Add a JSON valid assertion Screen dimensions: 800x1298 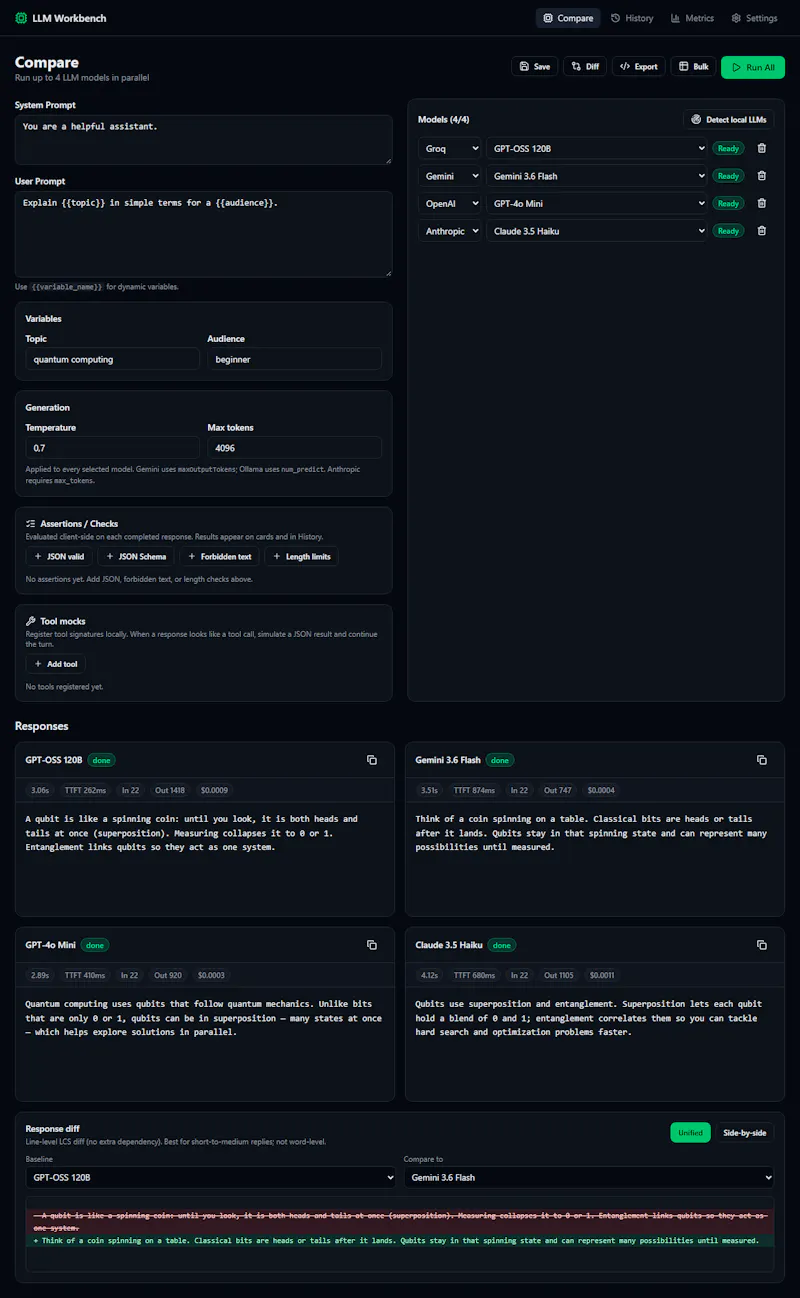(x=59, y=556)
